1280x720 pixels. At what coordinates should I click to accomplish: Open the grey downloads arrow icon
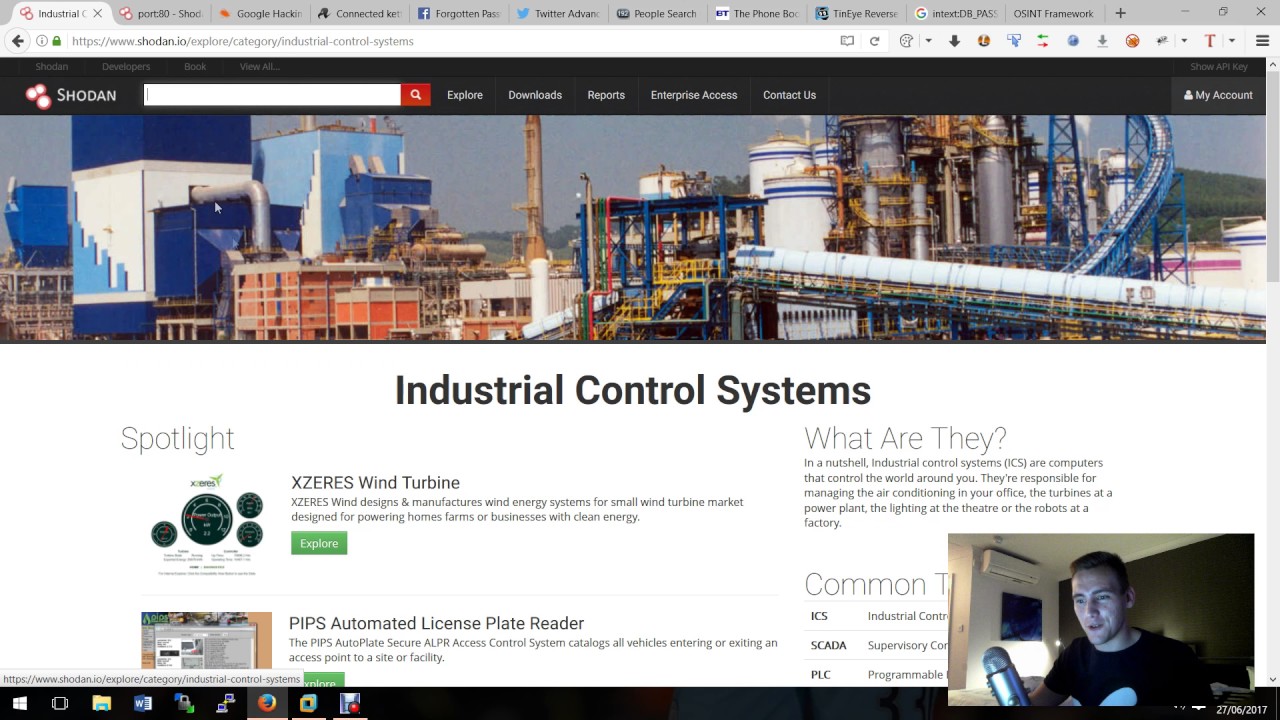coord(1102,41)
